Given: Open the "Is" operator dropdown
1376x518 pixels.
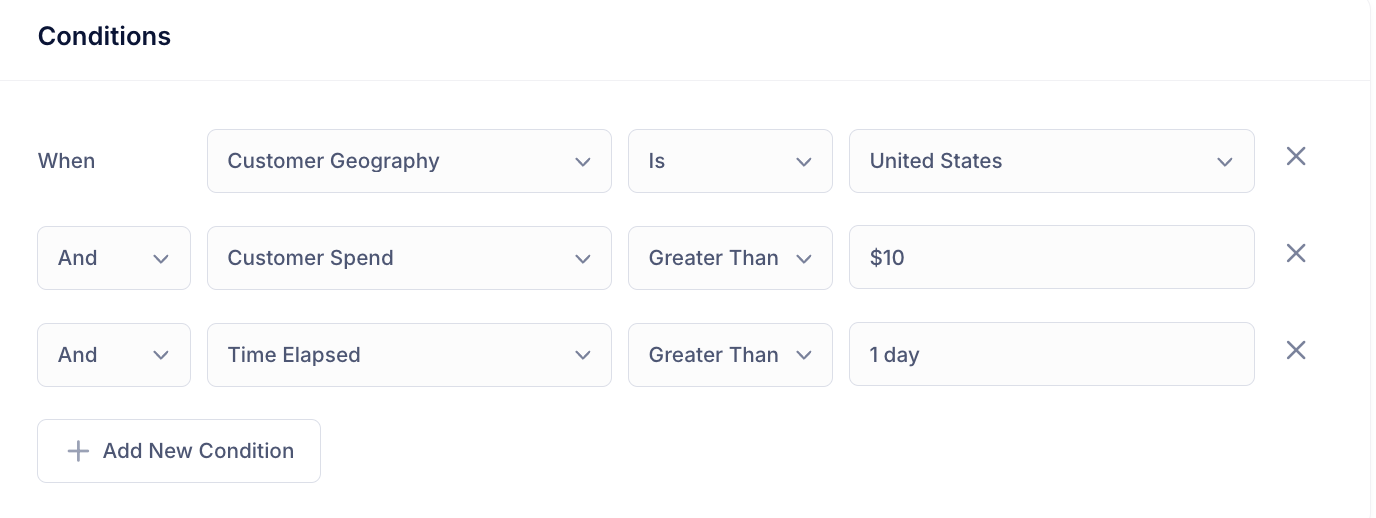Looking at the screenshot, I should [x=729, y=161].
